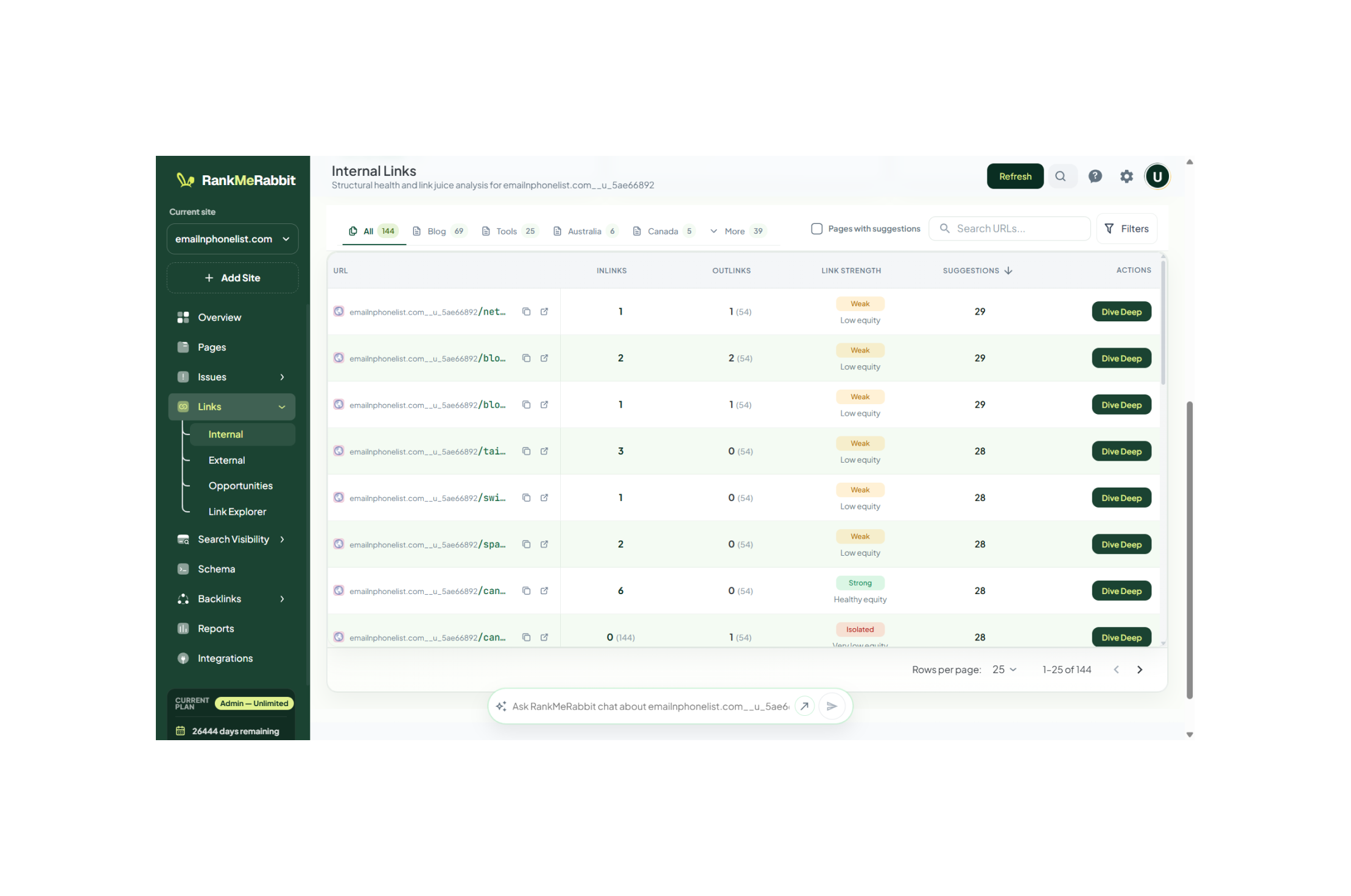The width and height of the screenshot is (1351, 896).
Task: Open the settings gear icon
Action: [1126, 177]
